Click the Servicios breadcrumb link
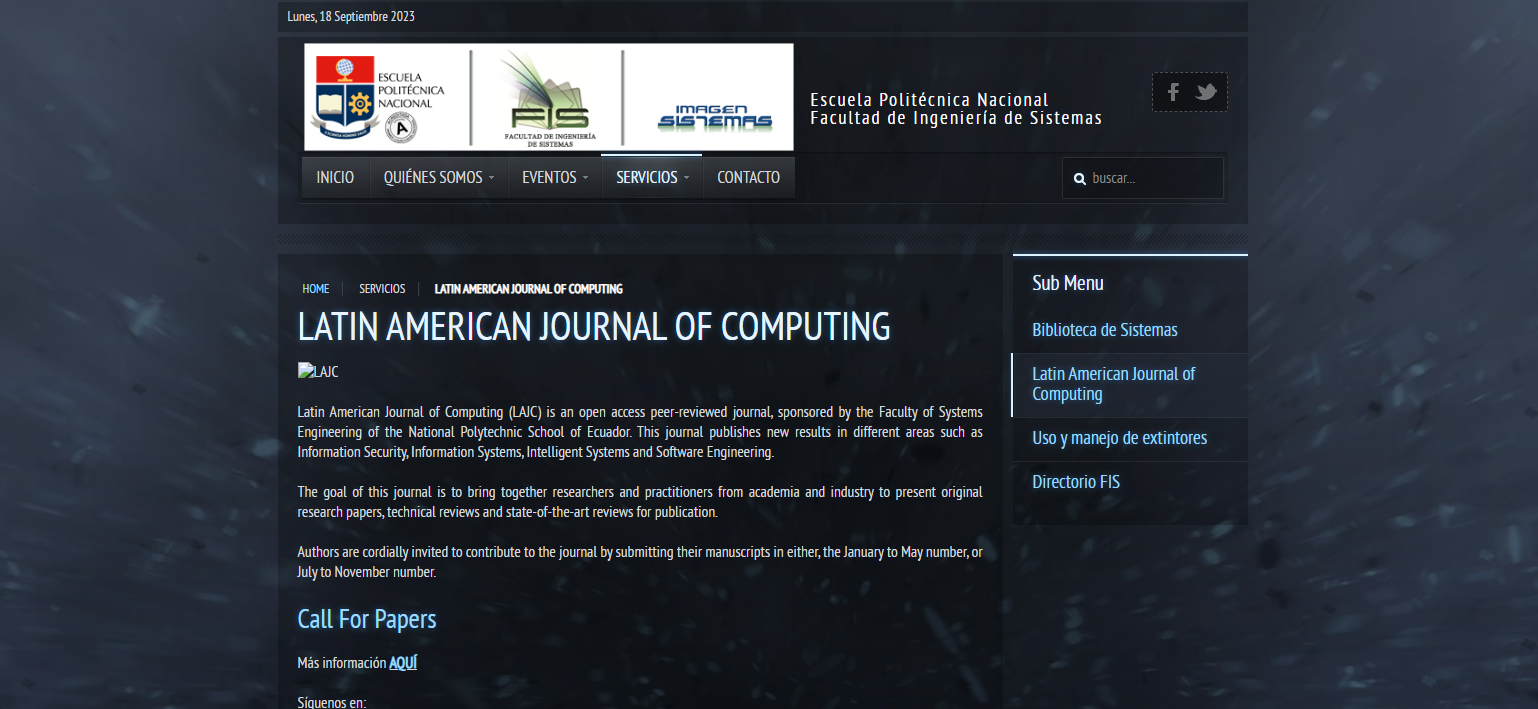This screenshot has height=709, width=1538. [x=382, y=289]
